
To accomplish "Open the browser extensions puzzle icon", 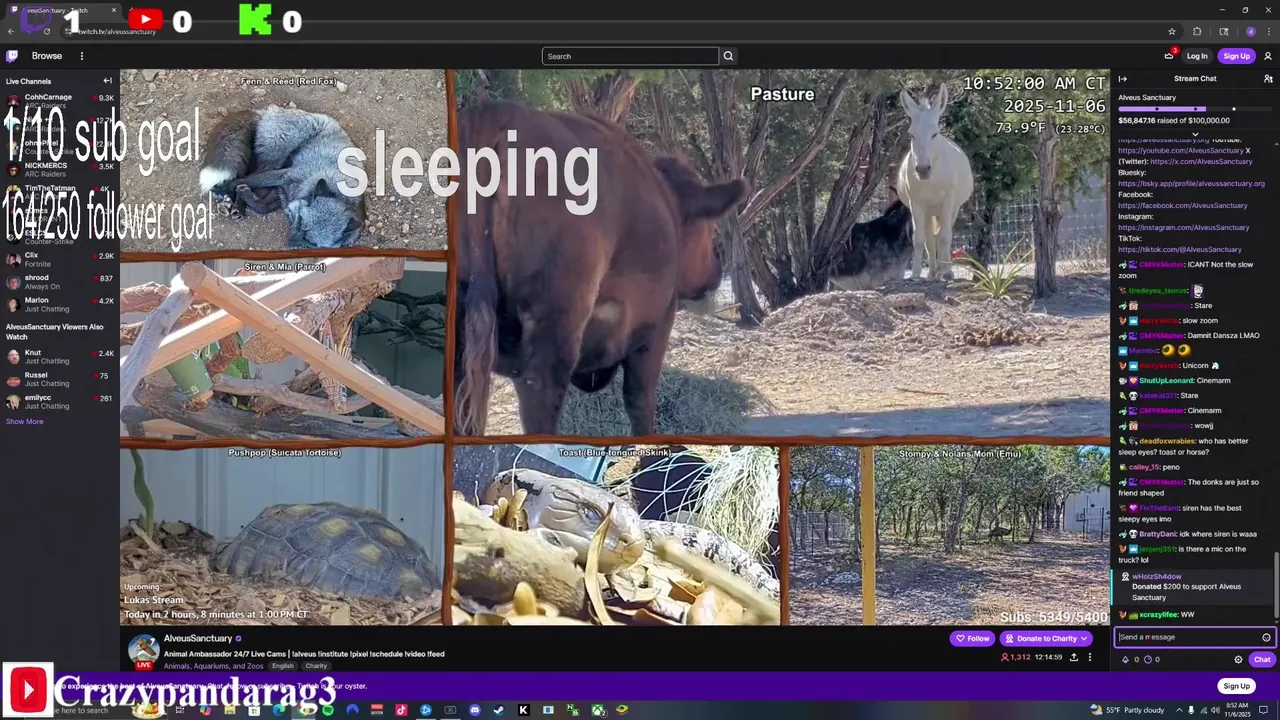I will pyautogui.click(x=1197, y=31).
